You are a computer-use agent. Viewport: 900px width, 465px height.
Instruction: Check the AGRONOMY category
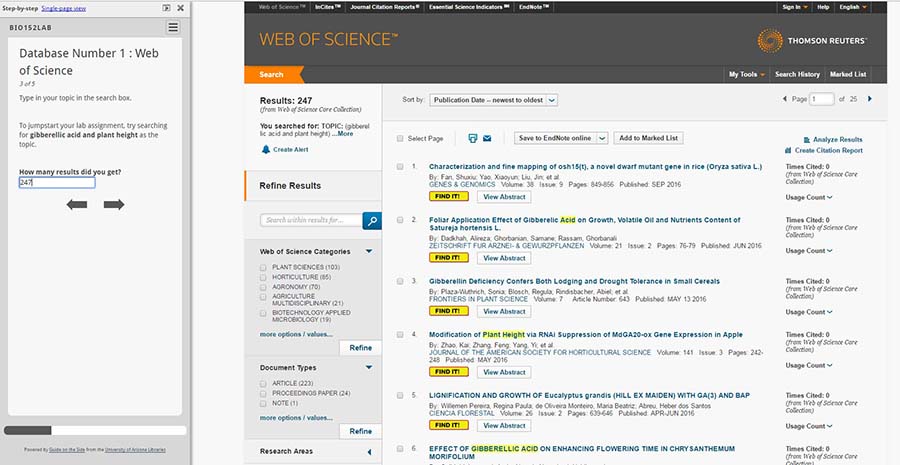click(x=263, y=287)
